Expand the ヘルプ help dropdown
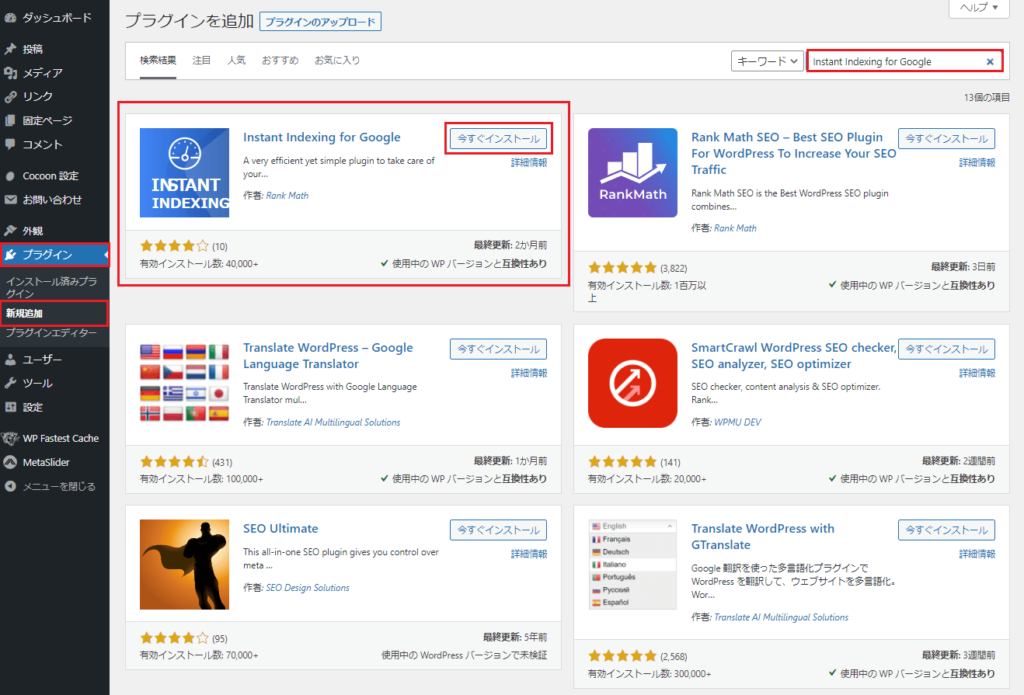The width and height of the screenshot is (1024, 695). 978,8
